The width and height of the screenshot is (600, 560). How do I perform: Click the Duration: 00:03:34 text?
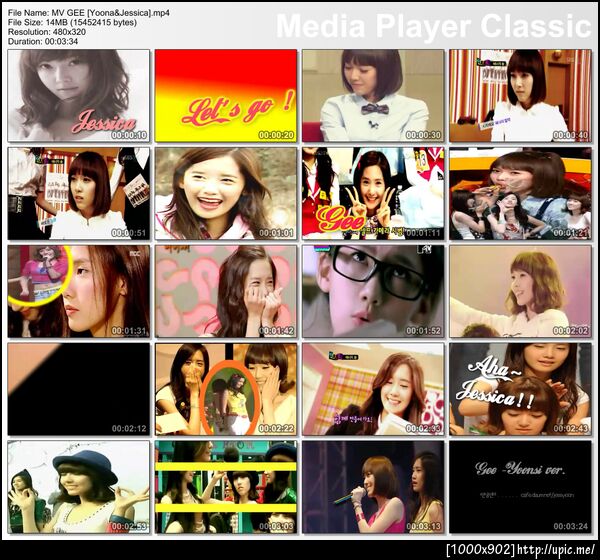tap(43, 41)
